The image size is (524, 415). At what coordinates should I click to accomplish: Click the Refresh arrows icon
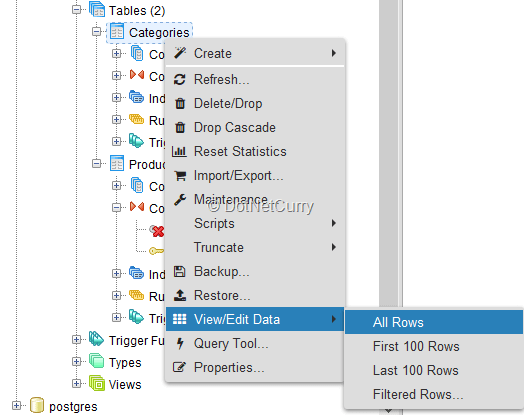(180, 80)
